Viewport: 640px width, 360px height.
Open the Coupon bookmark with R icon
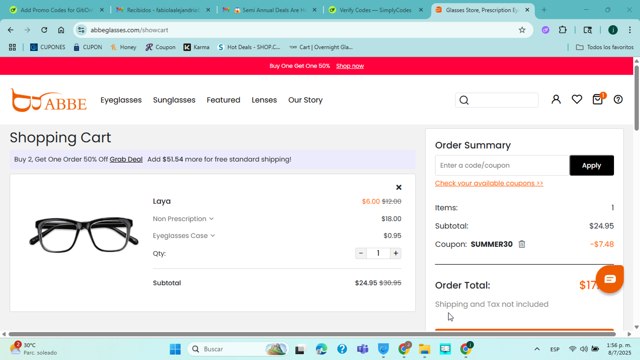pos(160,47)
